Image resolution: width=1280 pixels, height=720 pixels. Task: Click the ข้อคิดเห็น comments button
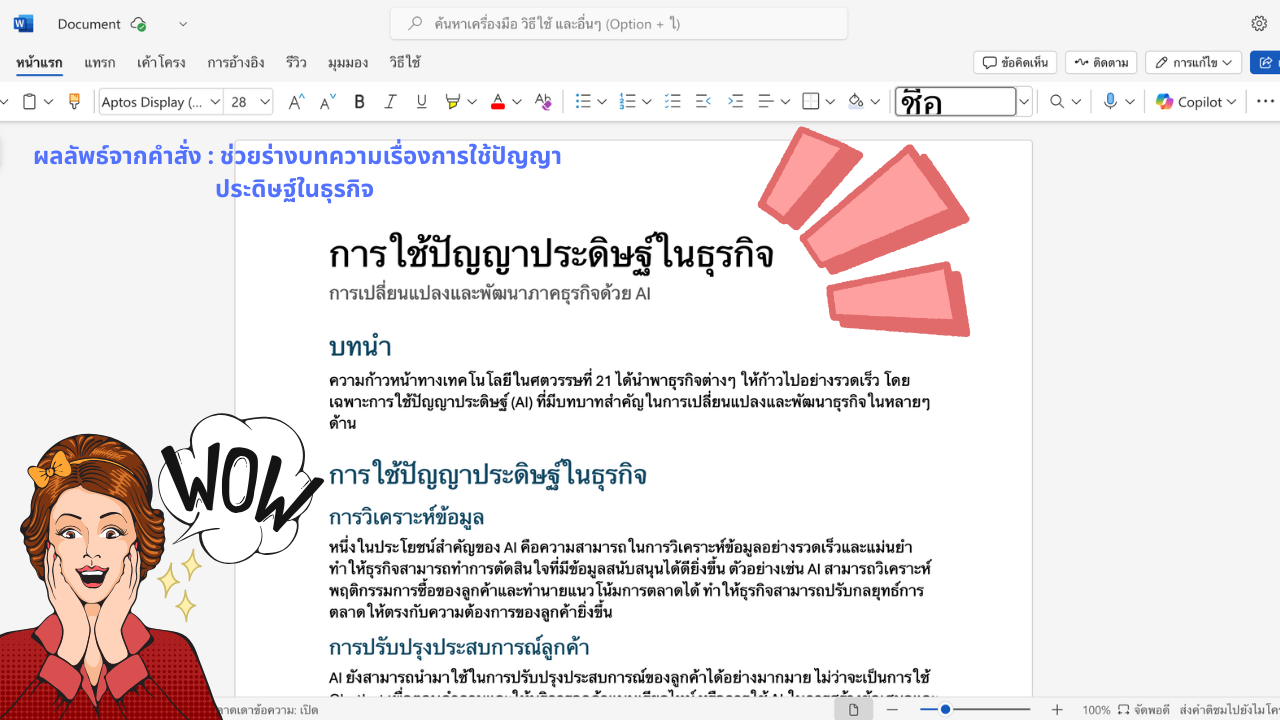click(1015, 62)
